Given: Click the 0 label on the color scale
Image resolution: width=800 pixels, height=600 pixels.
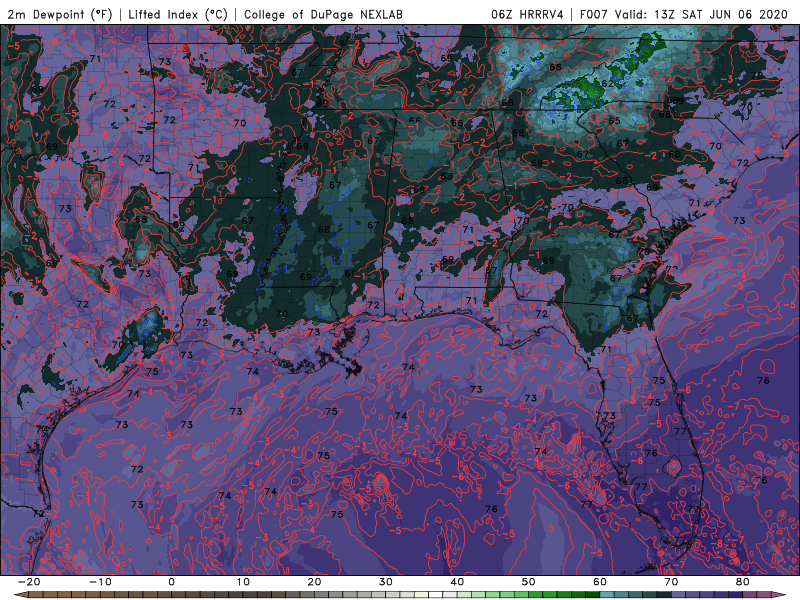Looking at the screenshot, I should pyautogui.click(x=171, y=582).
